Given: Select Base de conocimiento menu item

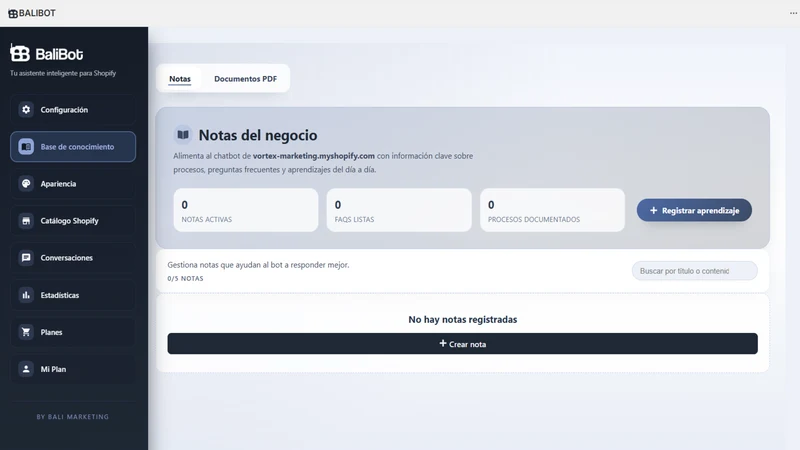Looking at the screenshot, I should (73, 147).
